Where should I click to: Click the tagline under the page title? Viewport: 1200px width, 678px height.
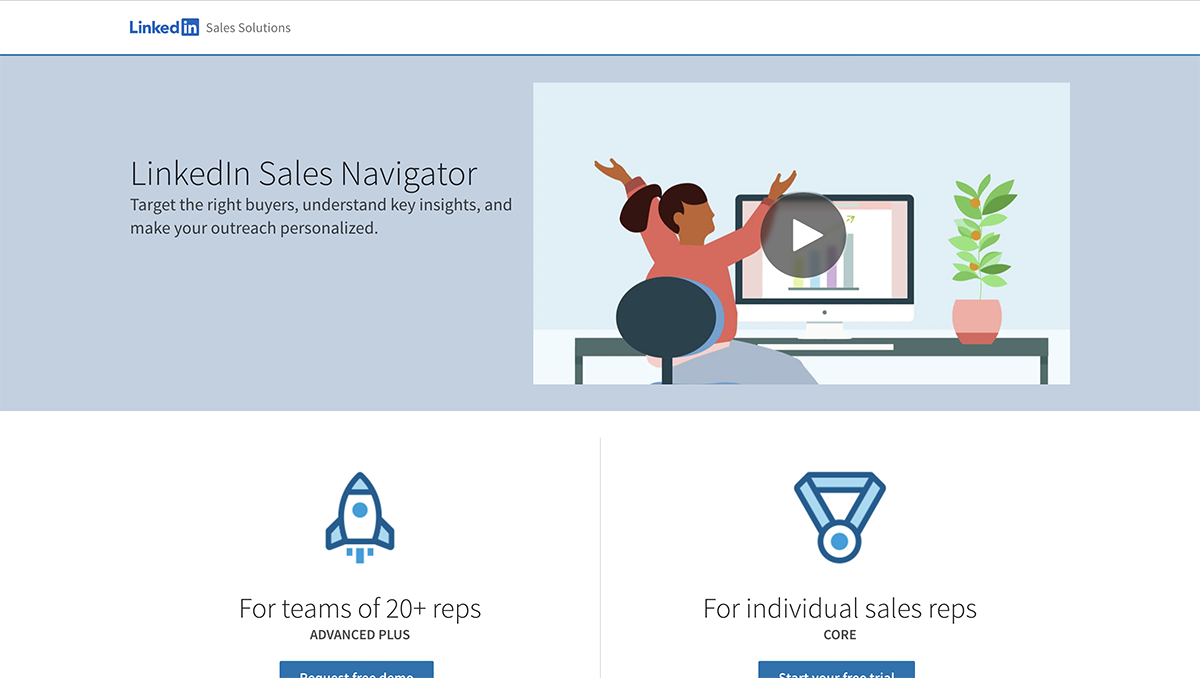click(320, 216)
